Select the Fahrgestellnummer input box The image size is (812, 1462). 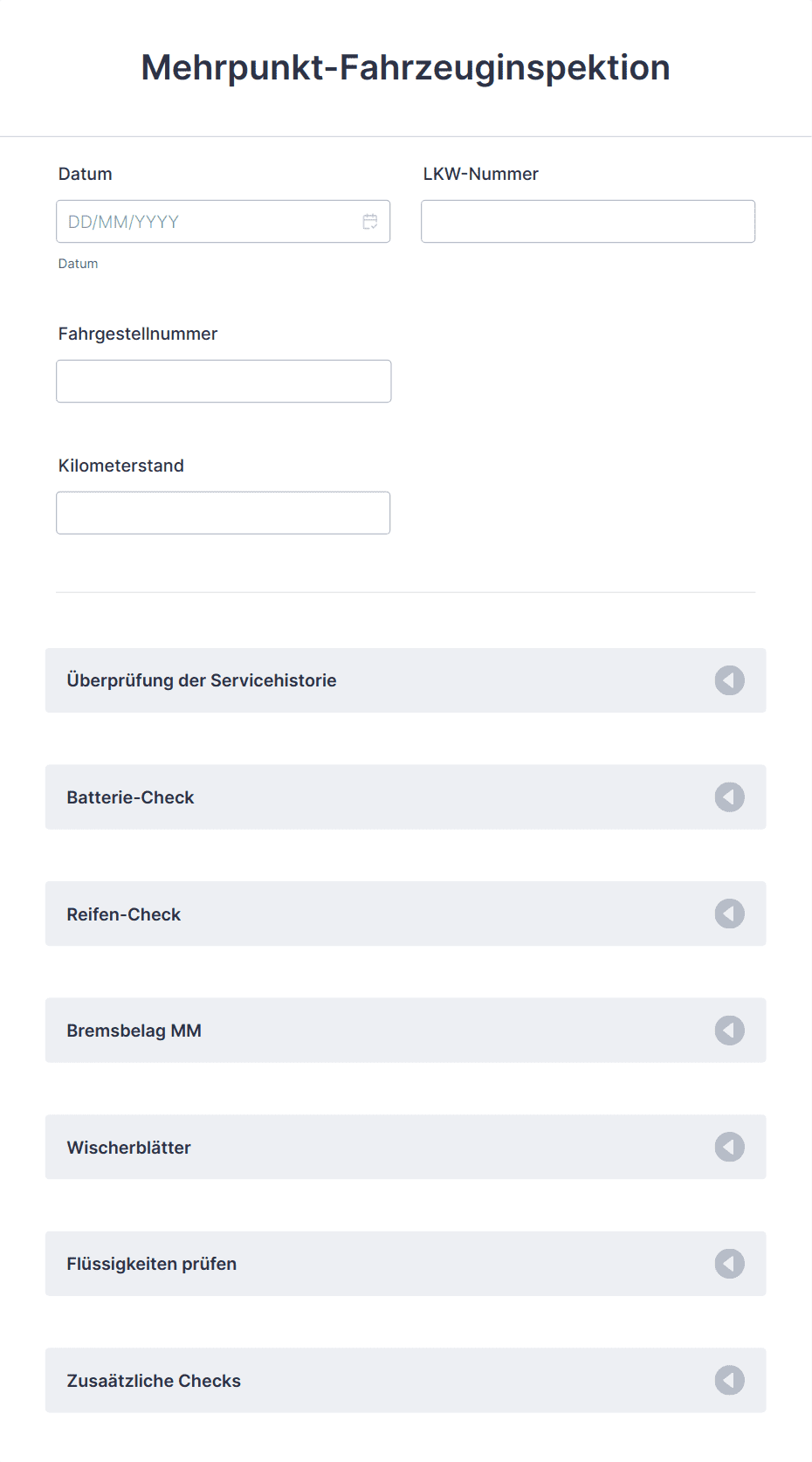tap(224, 382)
